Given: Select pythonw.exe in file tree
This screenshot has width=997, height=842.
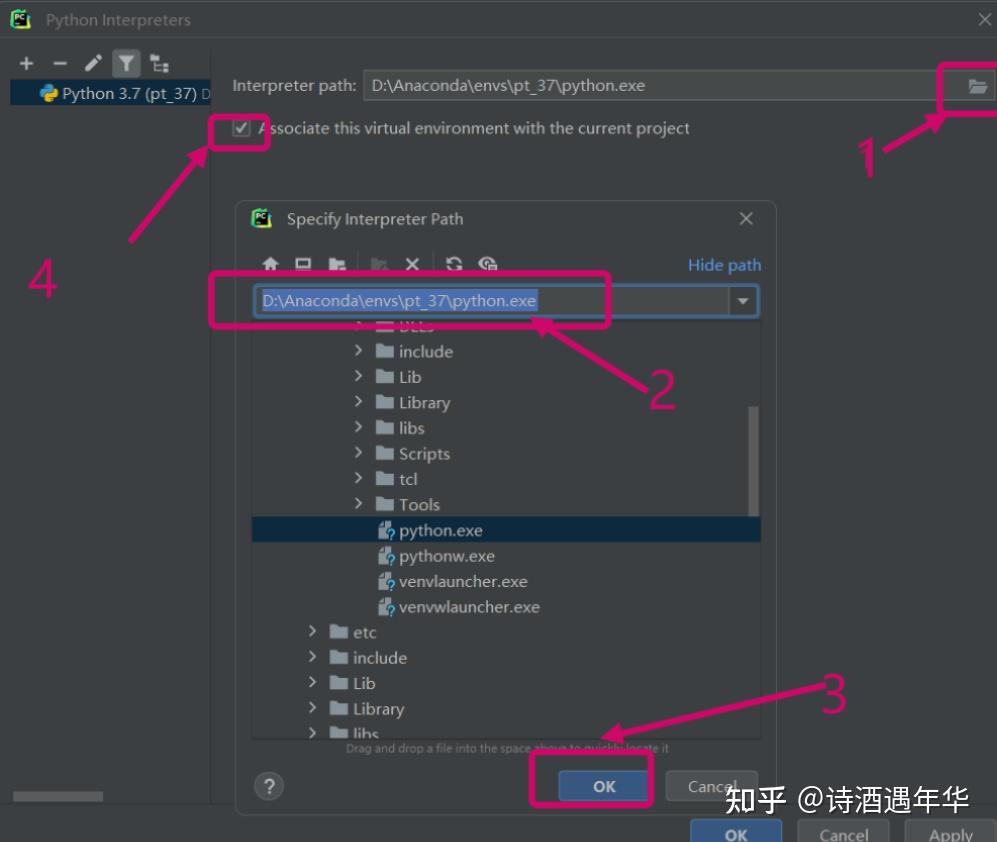Looking at the screenshot, I should 505,556.
